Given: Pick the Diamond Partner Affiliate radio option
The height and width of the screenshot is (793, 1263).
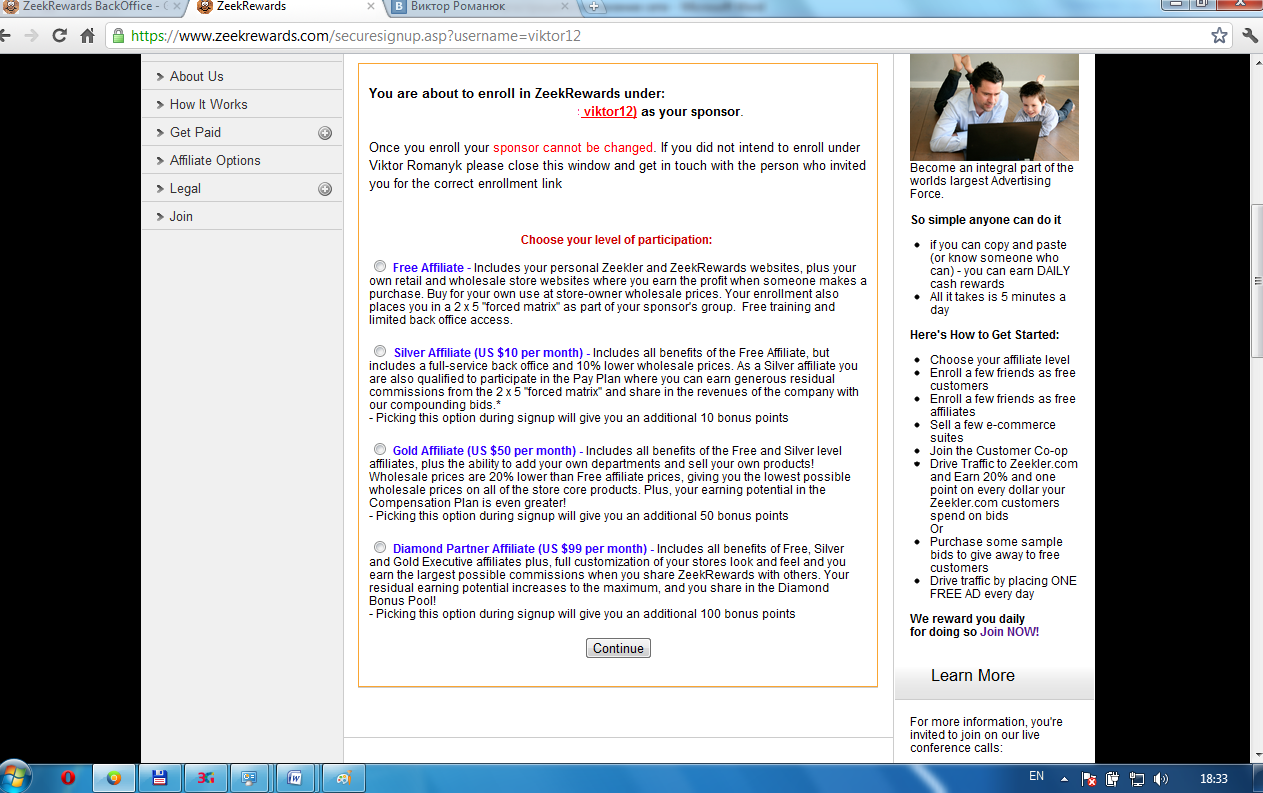Looking at the screenshot, I should [x=380, y=548].
